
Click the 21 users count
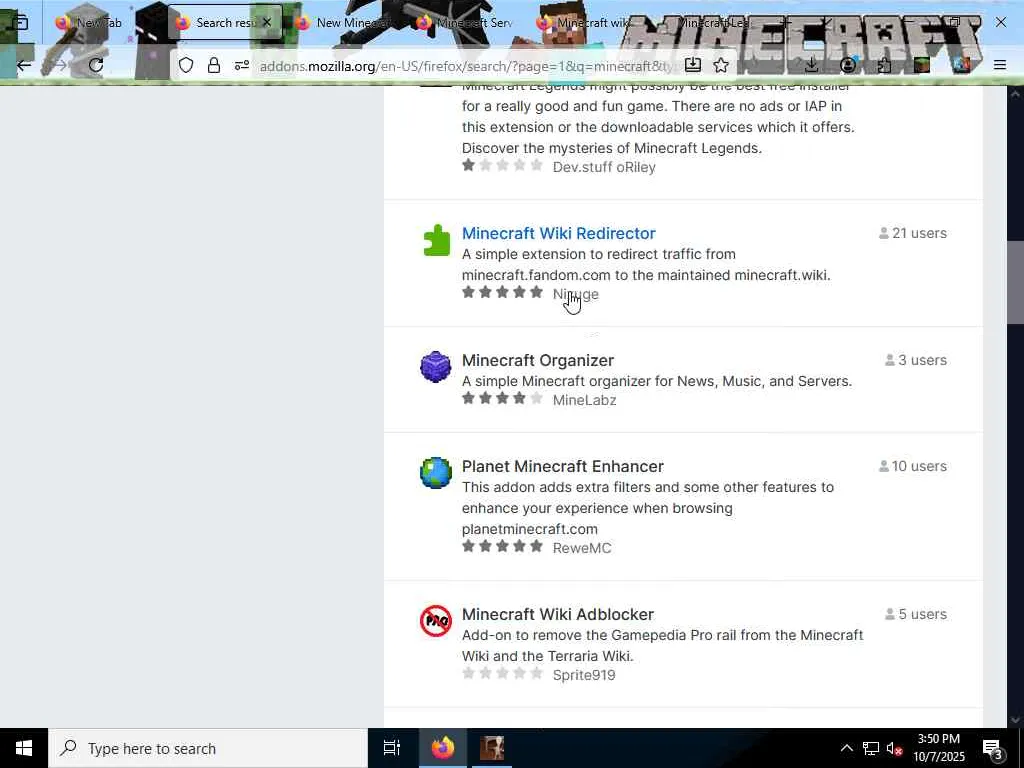click(913, 233)
